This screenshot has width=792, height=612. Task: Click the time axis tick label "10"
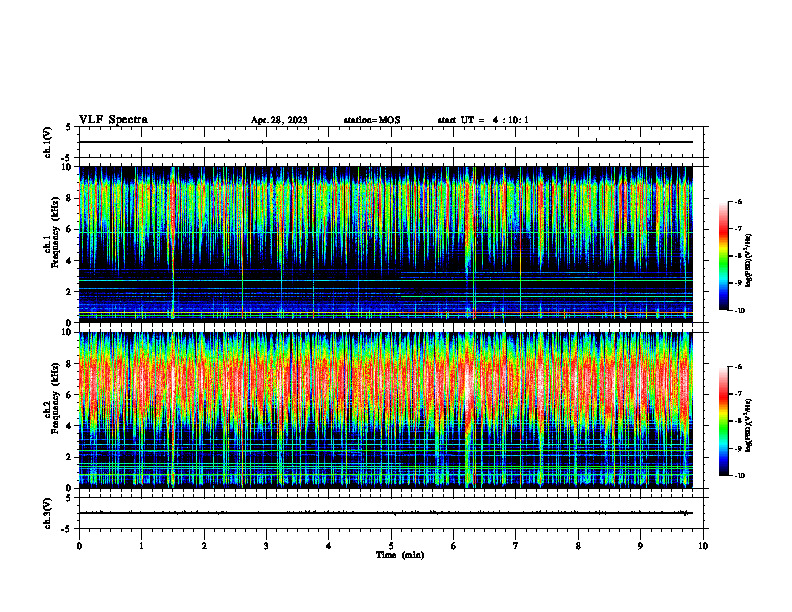click(703, 546)
